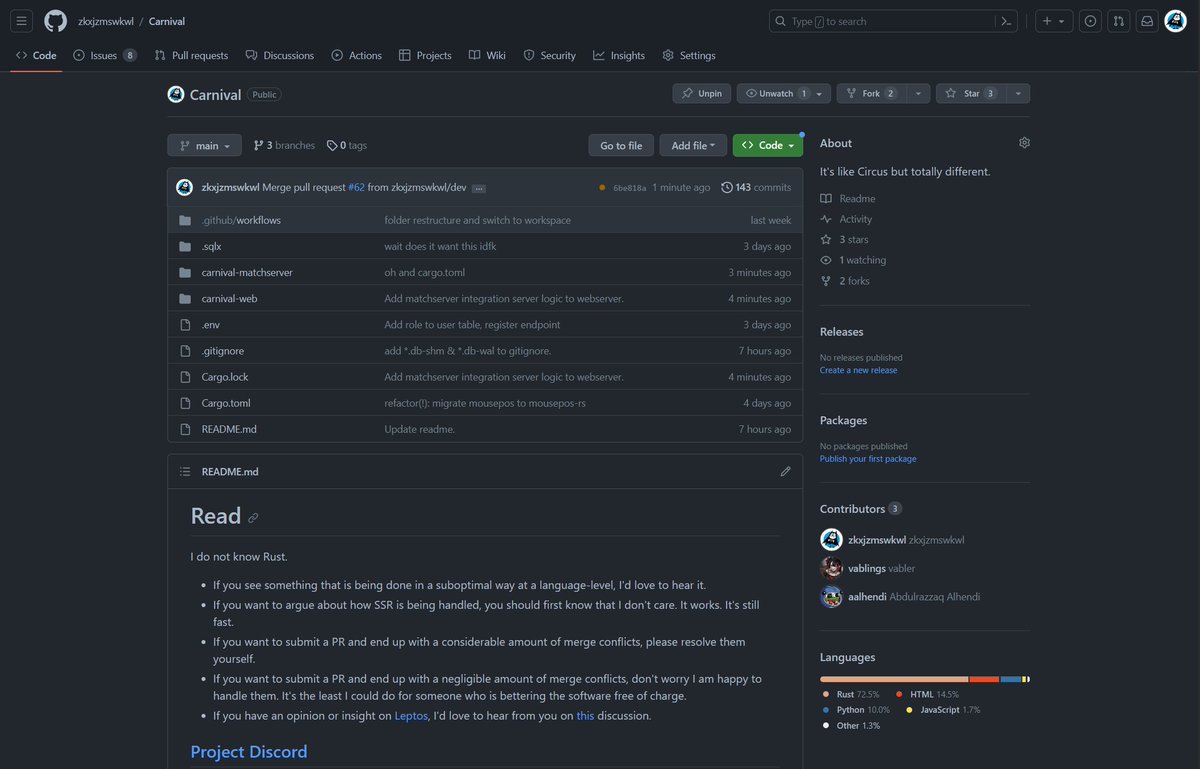1200x769 pixels.
Task: Open the carnival-matchserver folder
Action: click(x=247, y=272)
